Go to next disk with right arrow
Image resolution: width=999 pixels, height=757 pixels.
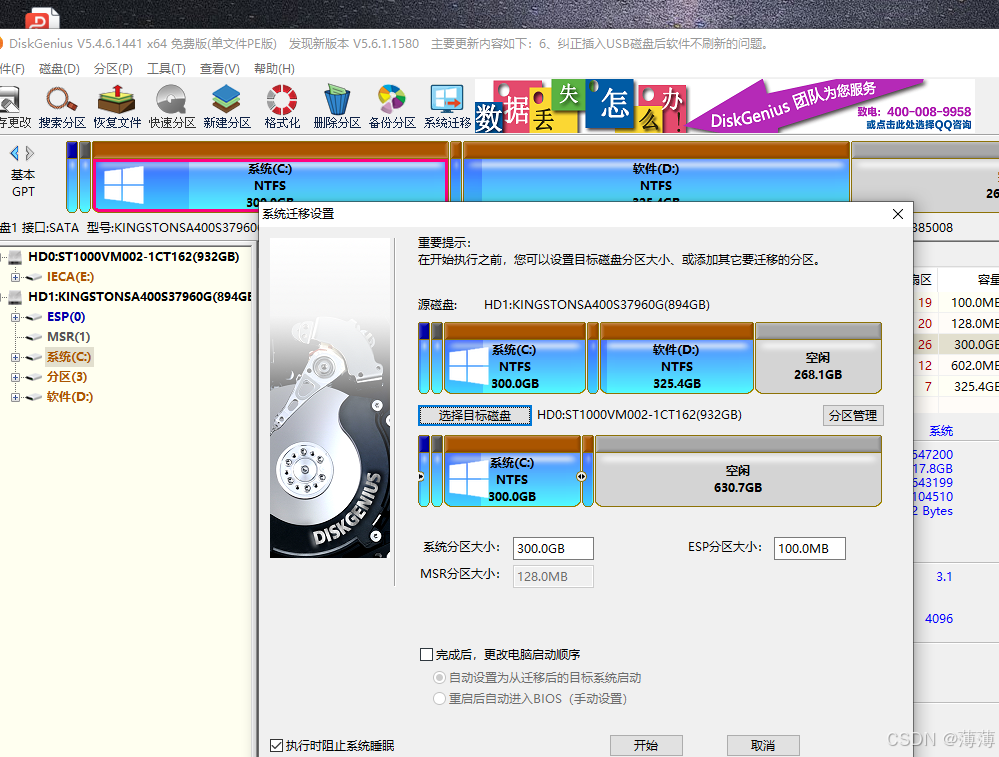pyautogui.click(x=30, y=153)
